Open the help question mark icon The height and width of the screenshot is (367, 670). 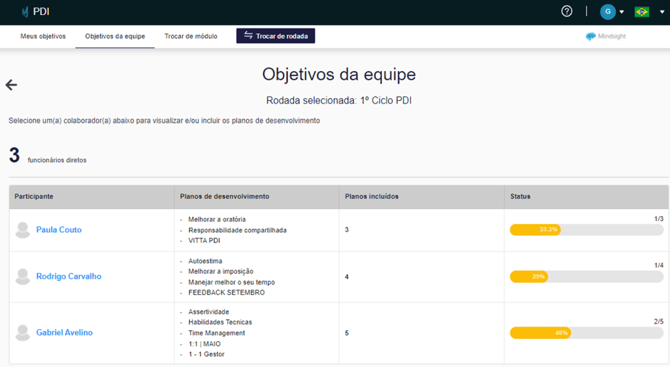pyautogui.click(x=567, y=11)
